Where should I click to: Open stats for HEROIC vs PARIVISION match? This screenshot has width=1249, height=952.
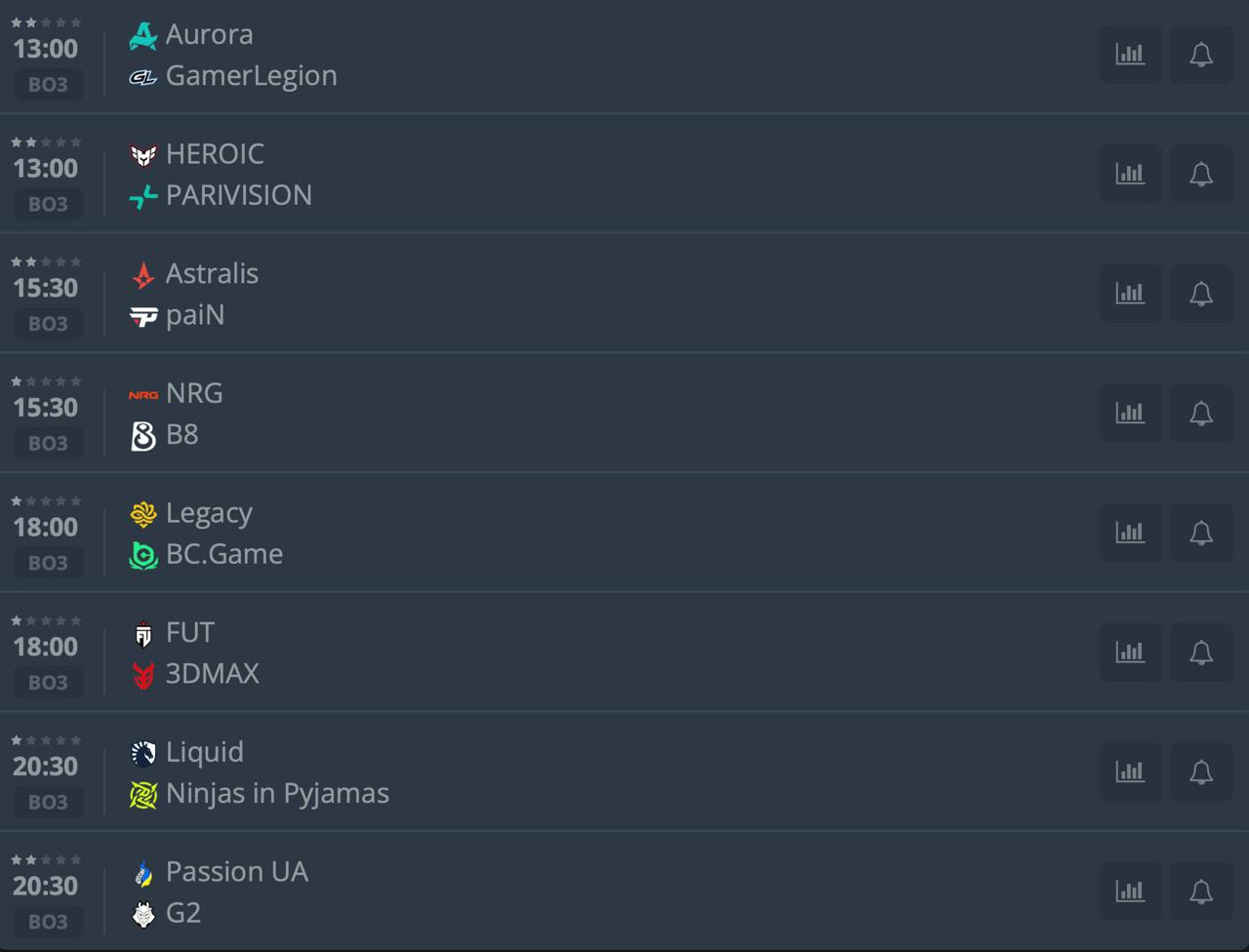(1130, 175)
